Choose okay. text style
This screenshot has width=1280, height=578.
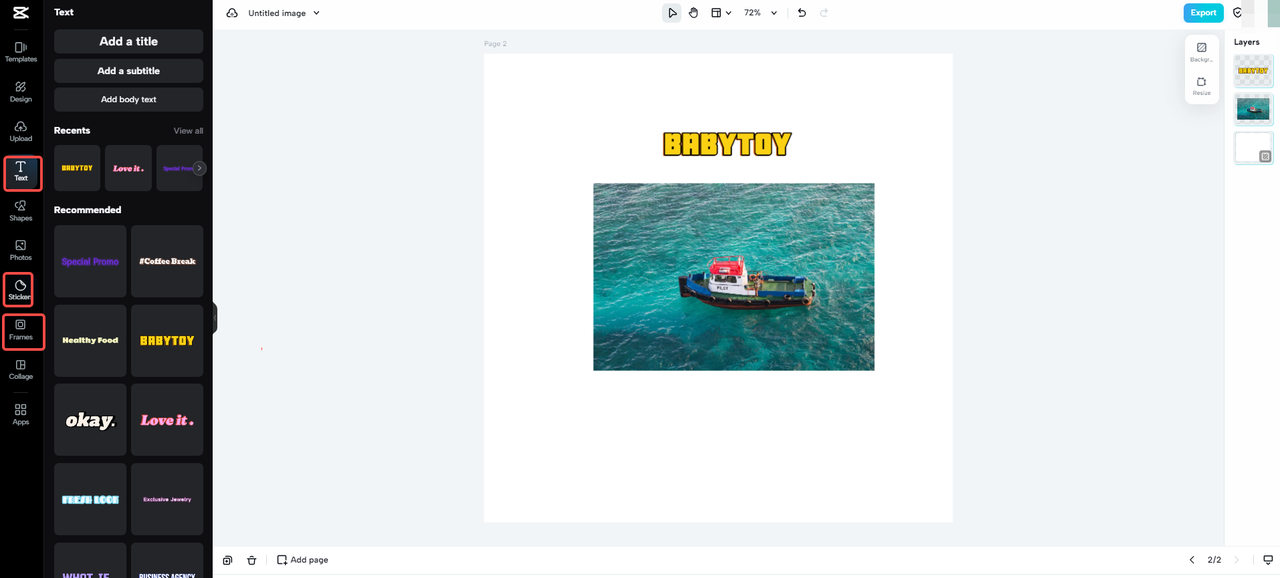coord(90,420)
